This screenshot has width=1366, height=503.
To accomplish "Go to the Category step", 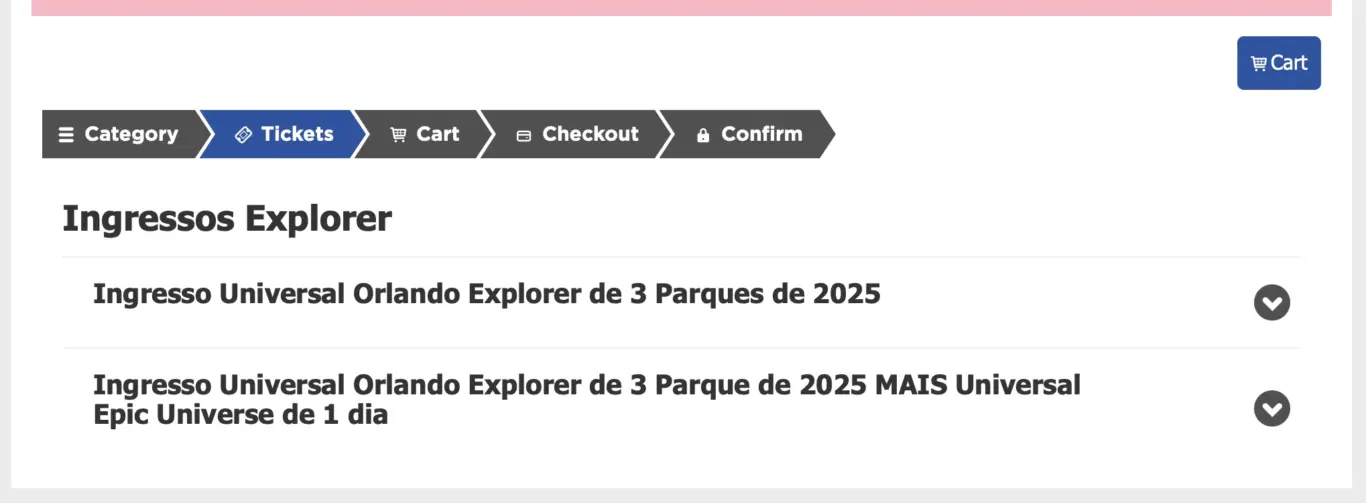I will 120,134.
